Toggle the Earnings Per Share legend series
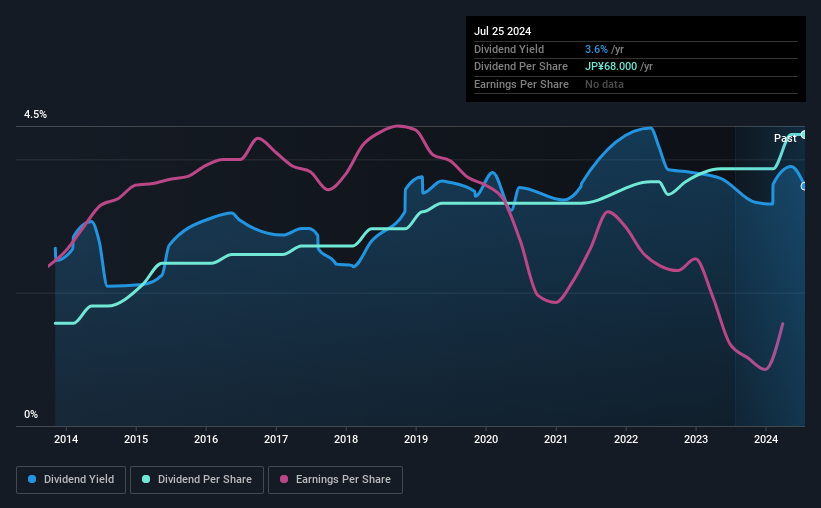The width and height of the screenshot is (821, 508). pyautogui.click(x=335, y=480)
